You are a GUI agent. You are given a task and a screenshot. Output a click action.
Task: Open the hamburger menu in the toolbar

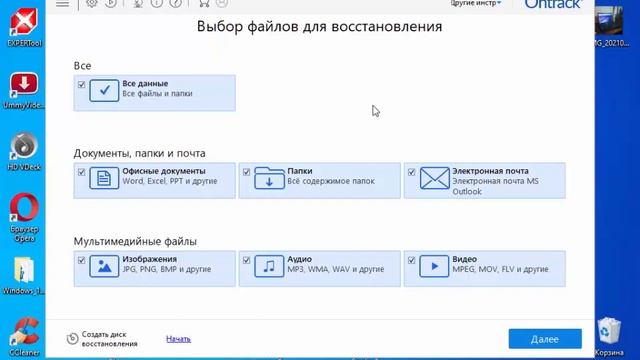pos(62,4)
